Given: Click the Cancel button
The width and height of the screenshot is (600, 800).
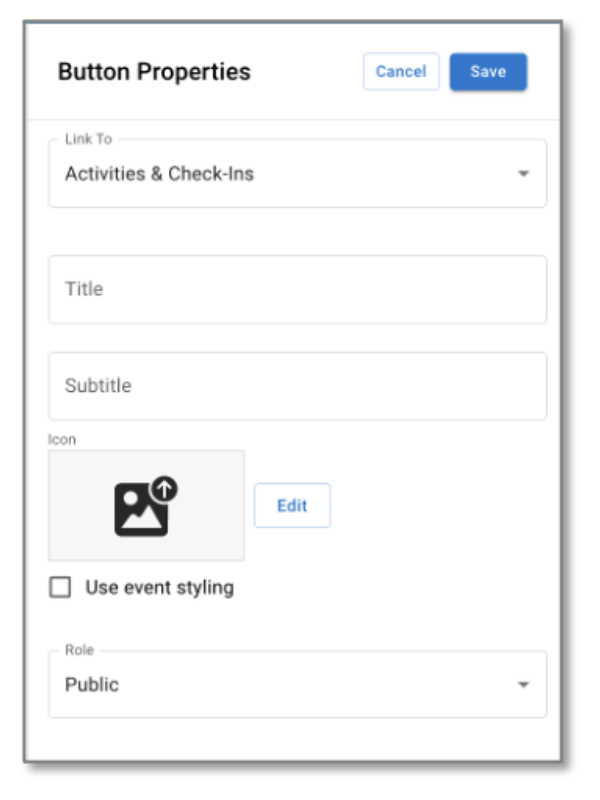Looking at the screenshot, I should point(401,72).
